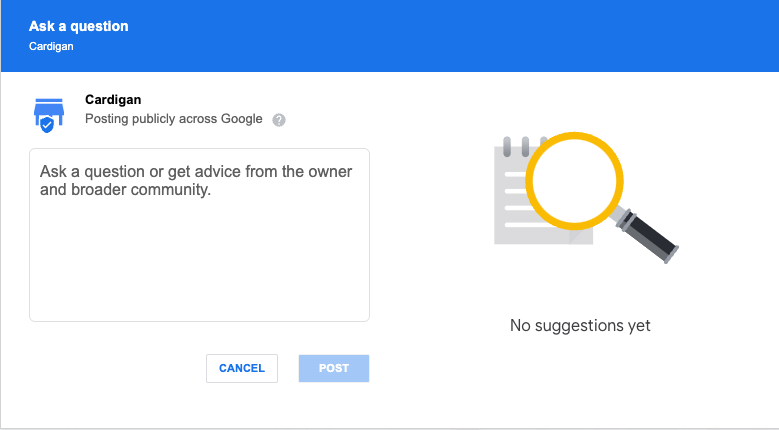Click the verified store profile icon
The image size is (779, 430).
coord(49,116)
